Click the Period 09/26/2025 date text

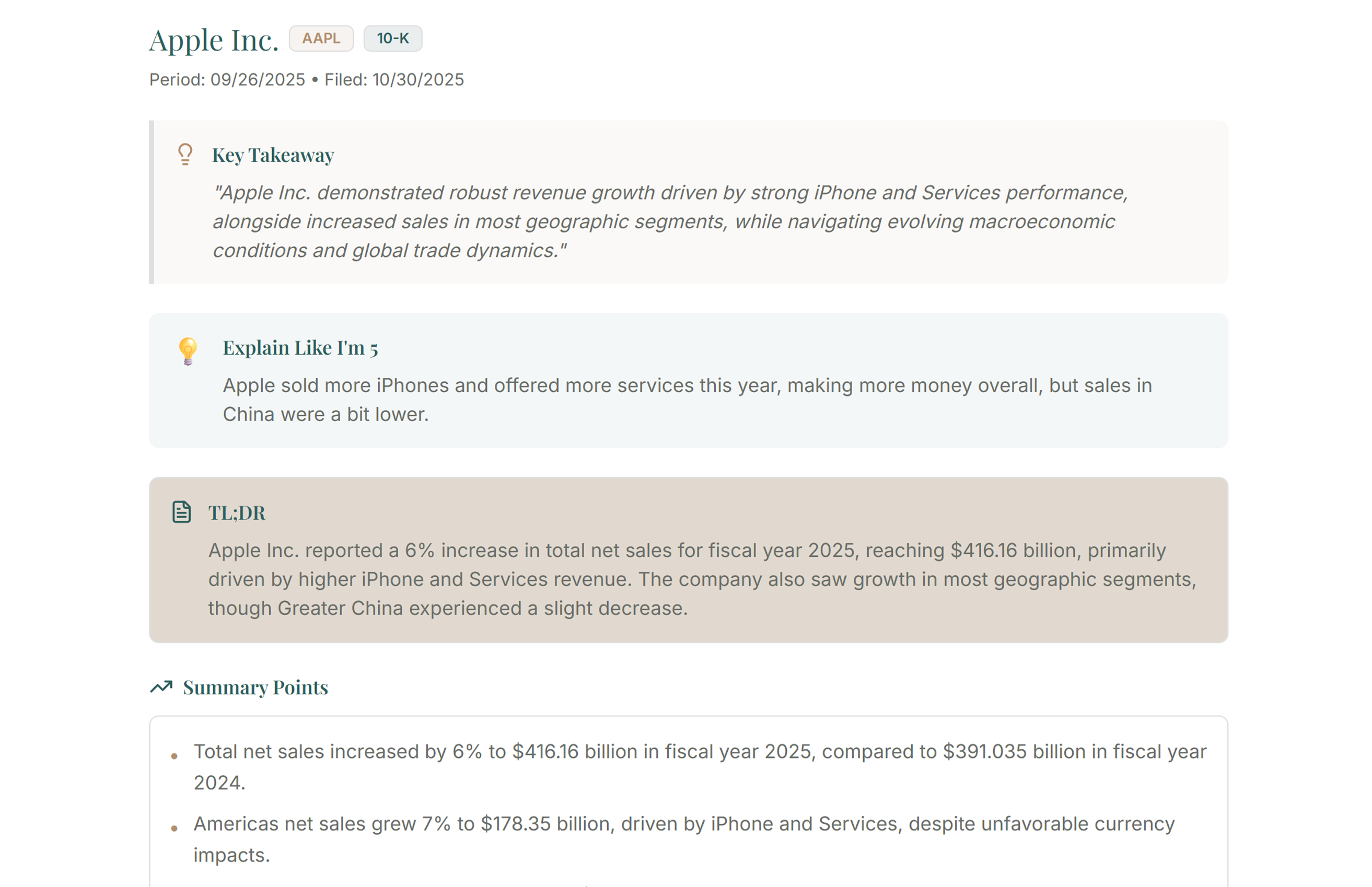[x=227, y=79]
